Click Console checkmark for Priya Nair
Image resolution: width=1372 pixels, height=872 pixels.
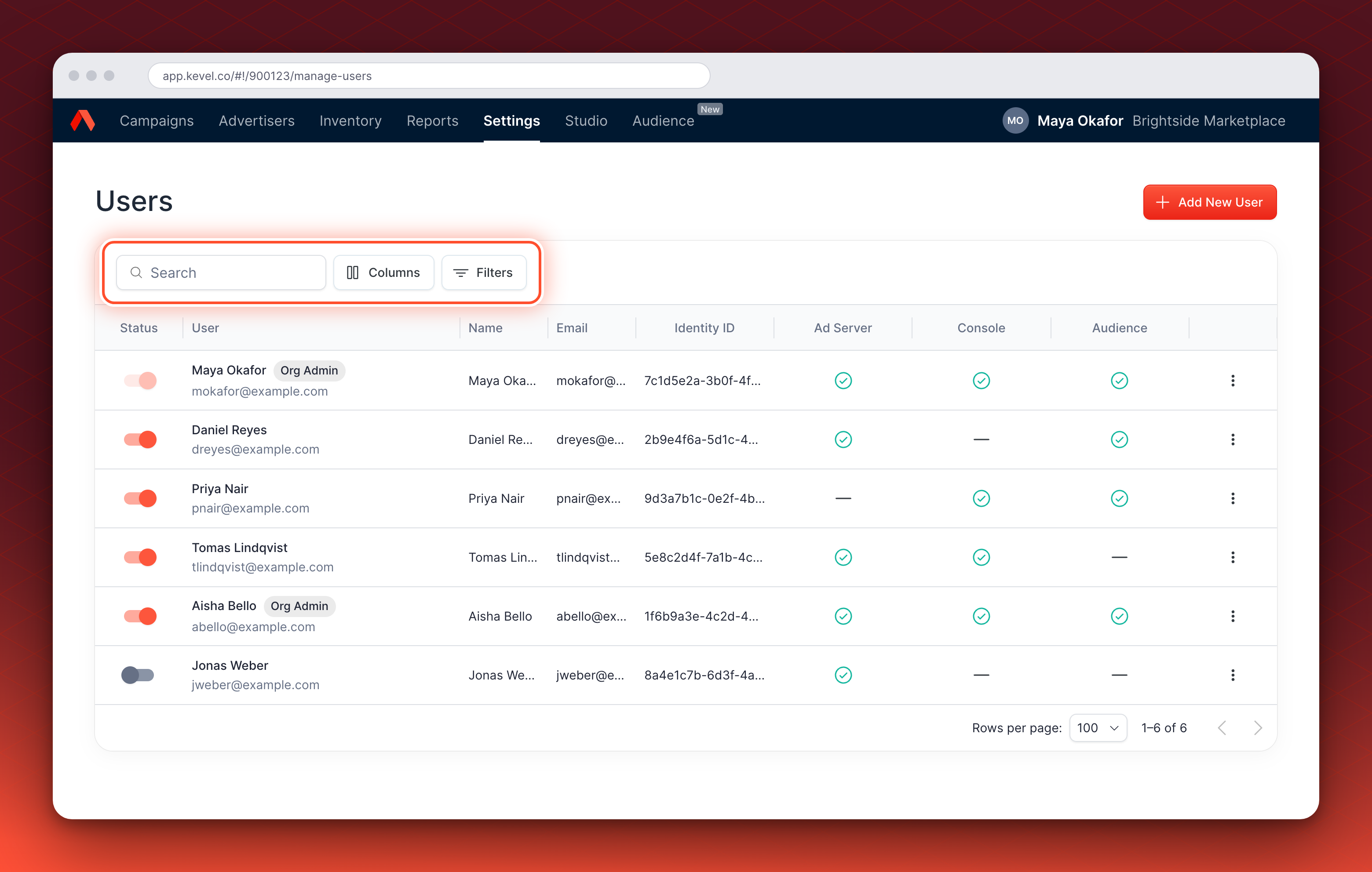point(981,498)
